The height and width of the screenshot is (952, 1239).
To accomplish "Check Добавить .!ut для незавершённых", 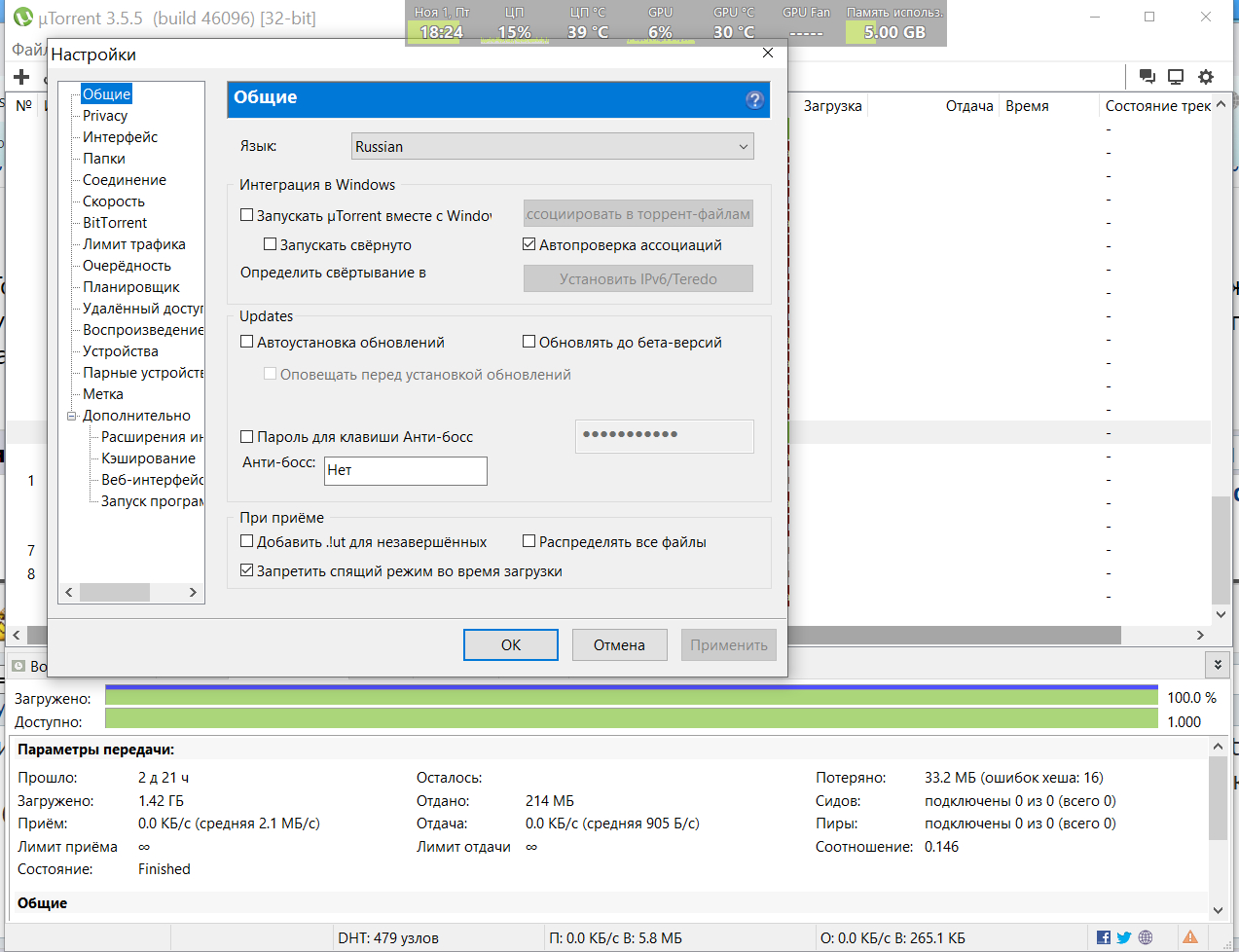I will 247,541.
